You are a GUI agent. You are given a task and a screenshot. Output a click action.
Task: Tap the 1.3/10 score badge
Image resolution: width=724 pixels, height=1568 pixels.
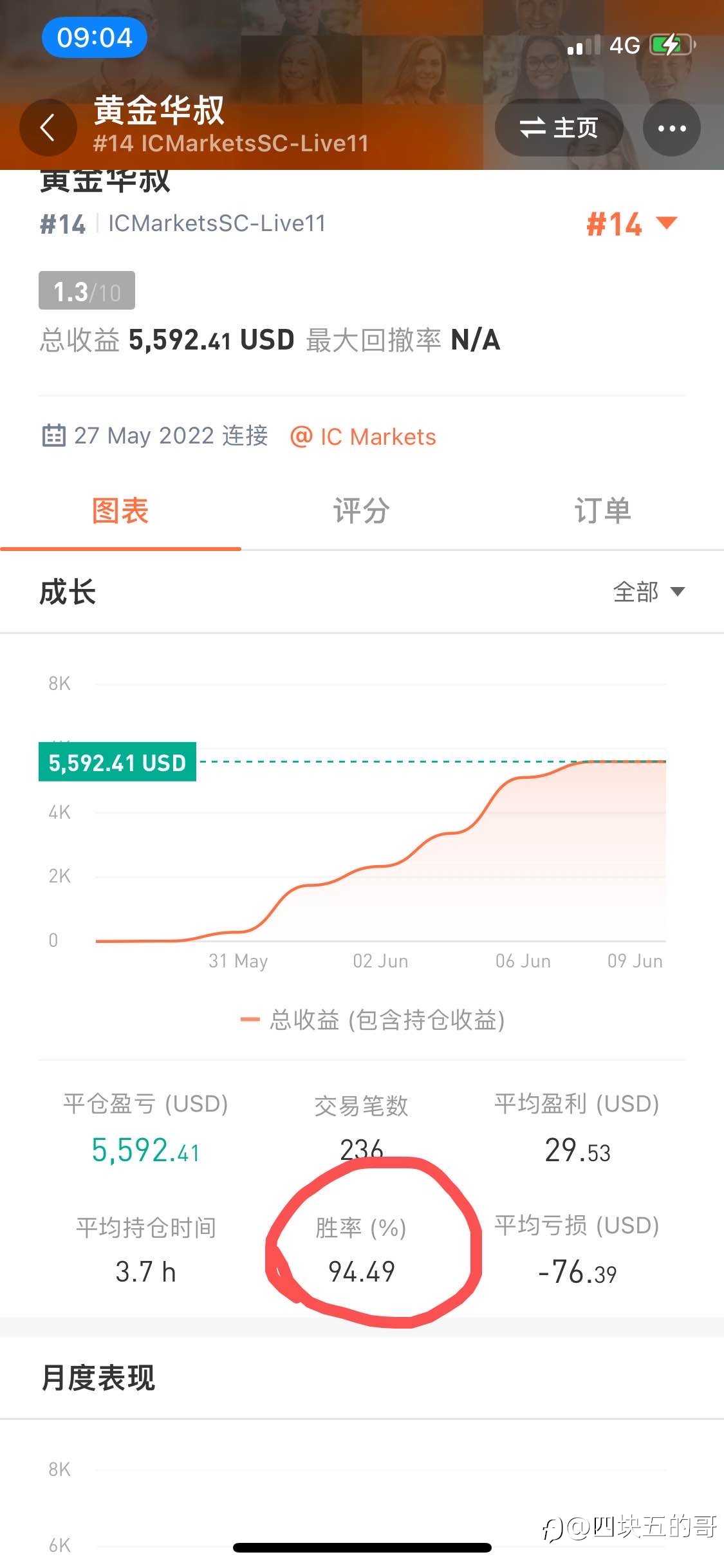[87, 291]
